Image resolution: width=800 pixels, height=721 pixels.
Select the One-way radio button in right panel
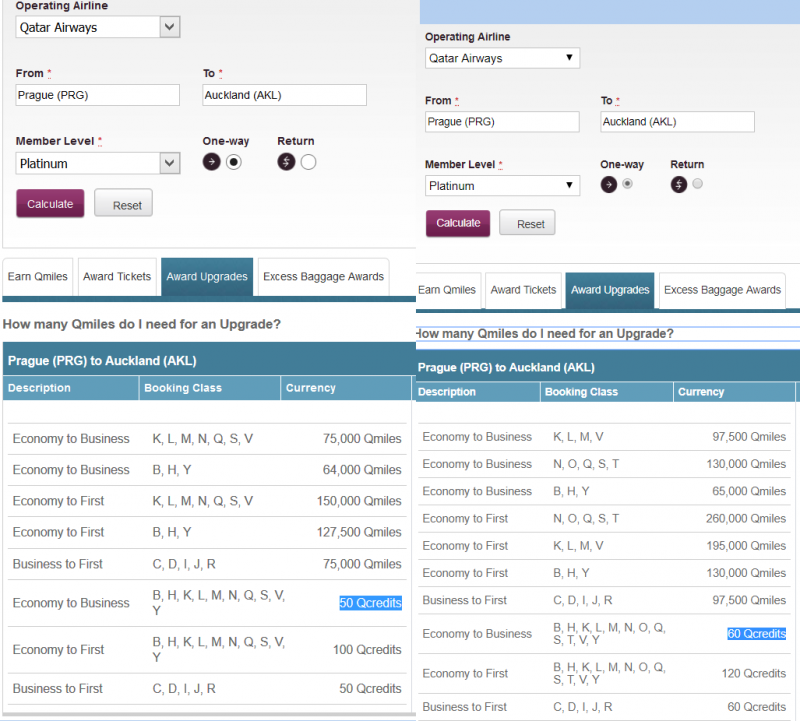click(628, 183)
